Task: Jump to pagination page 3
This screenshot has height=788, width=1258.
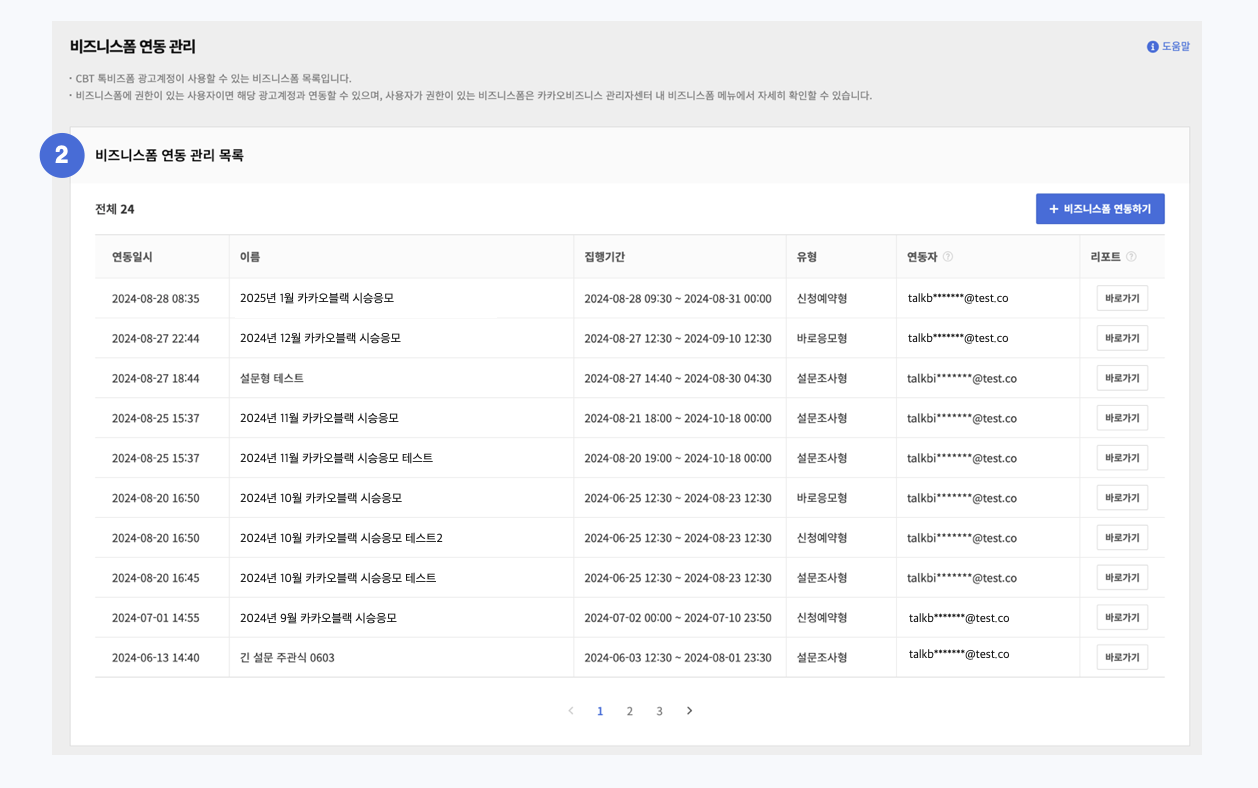Action: [659, 711]
